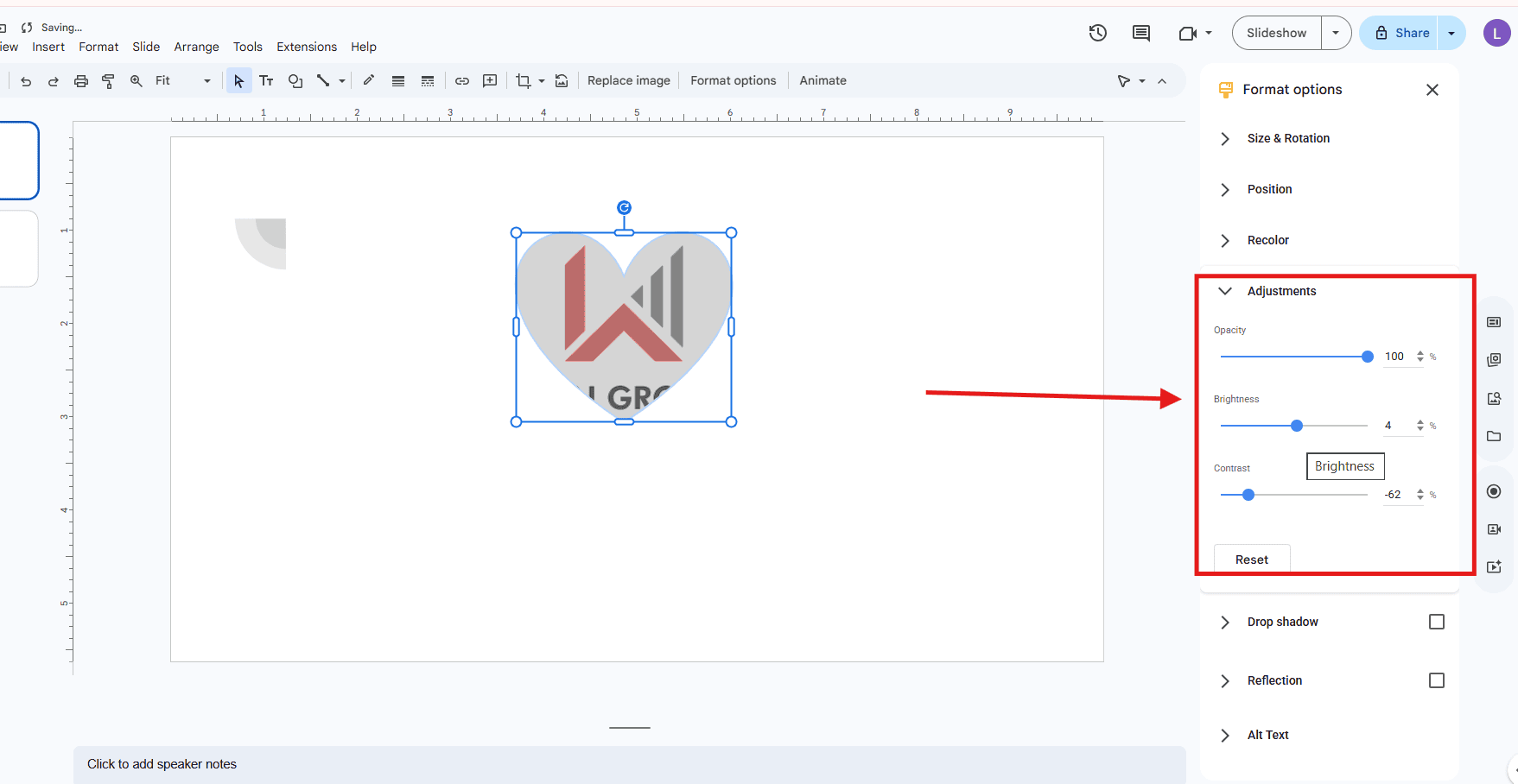Open the Insert menu
Image resolution: width=1518 pixels, height=784 pixels.
[x=48, y=47]
